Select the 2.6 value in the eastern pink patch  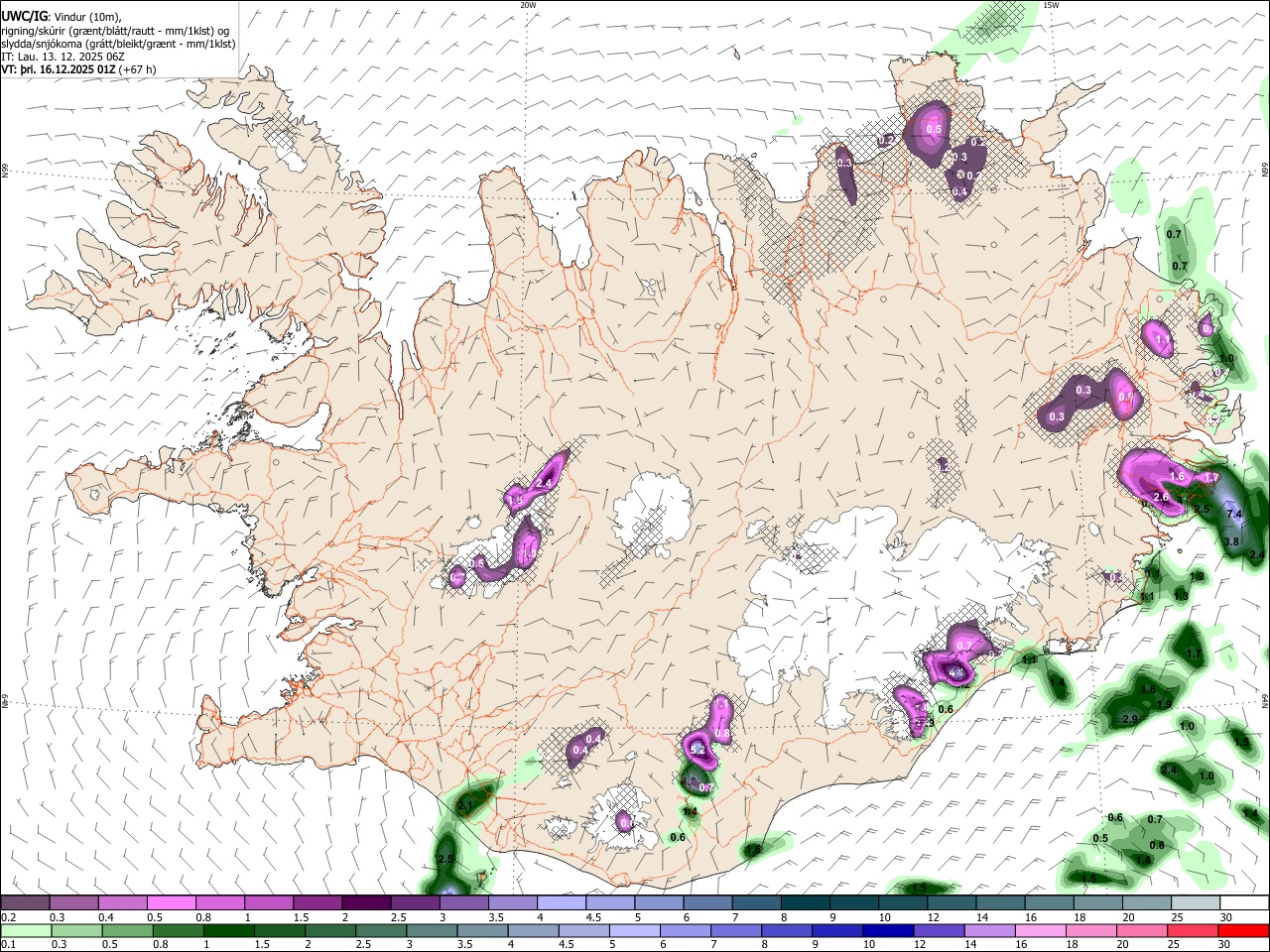[1162, 497]
